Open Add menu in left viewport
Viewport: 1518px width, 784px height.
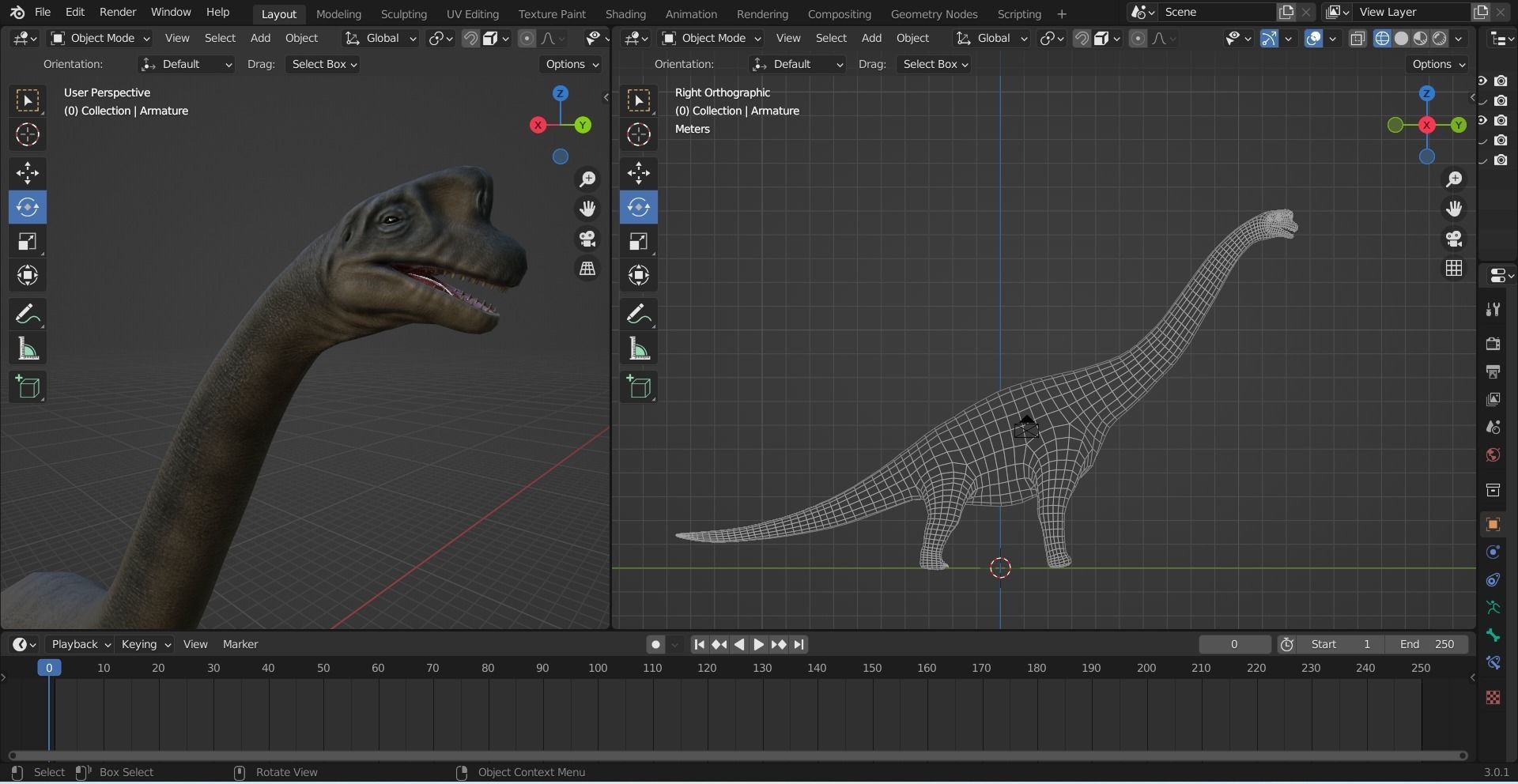point(260,38)
